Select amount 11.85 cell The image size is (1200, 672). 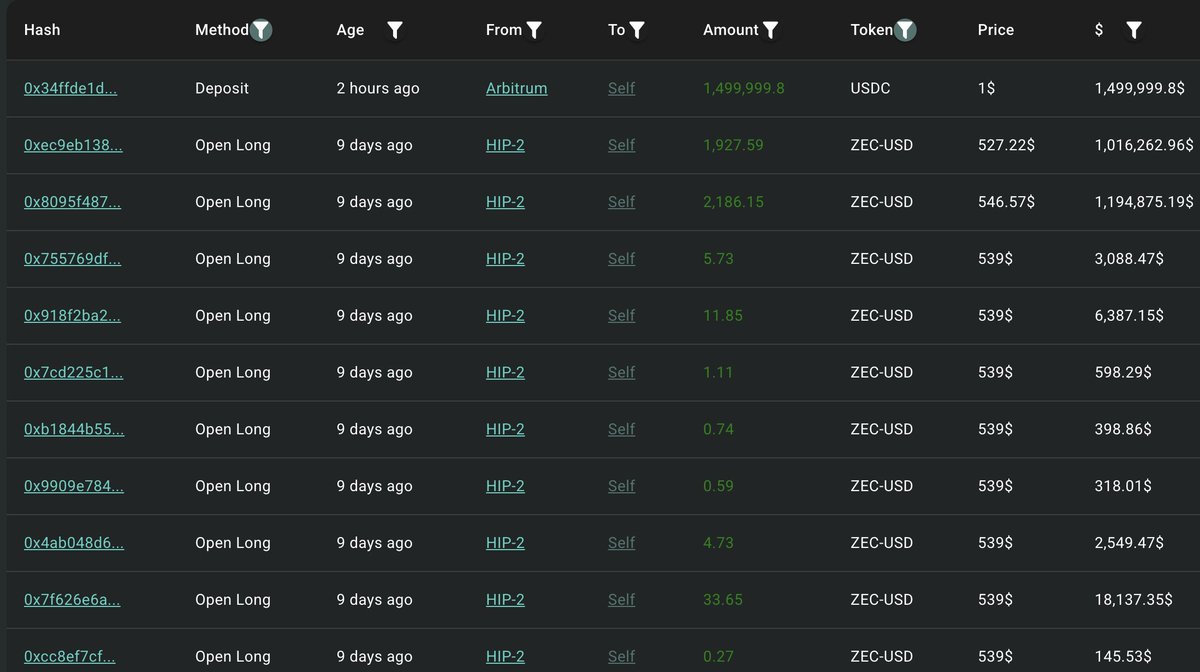723,316
